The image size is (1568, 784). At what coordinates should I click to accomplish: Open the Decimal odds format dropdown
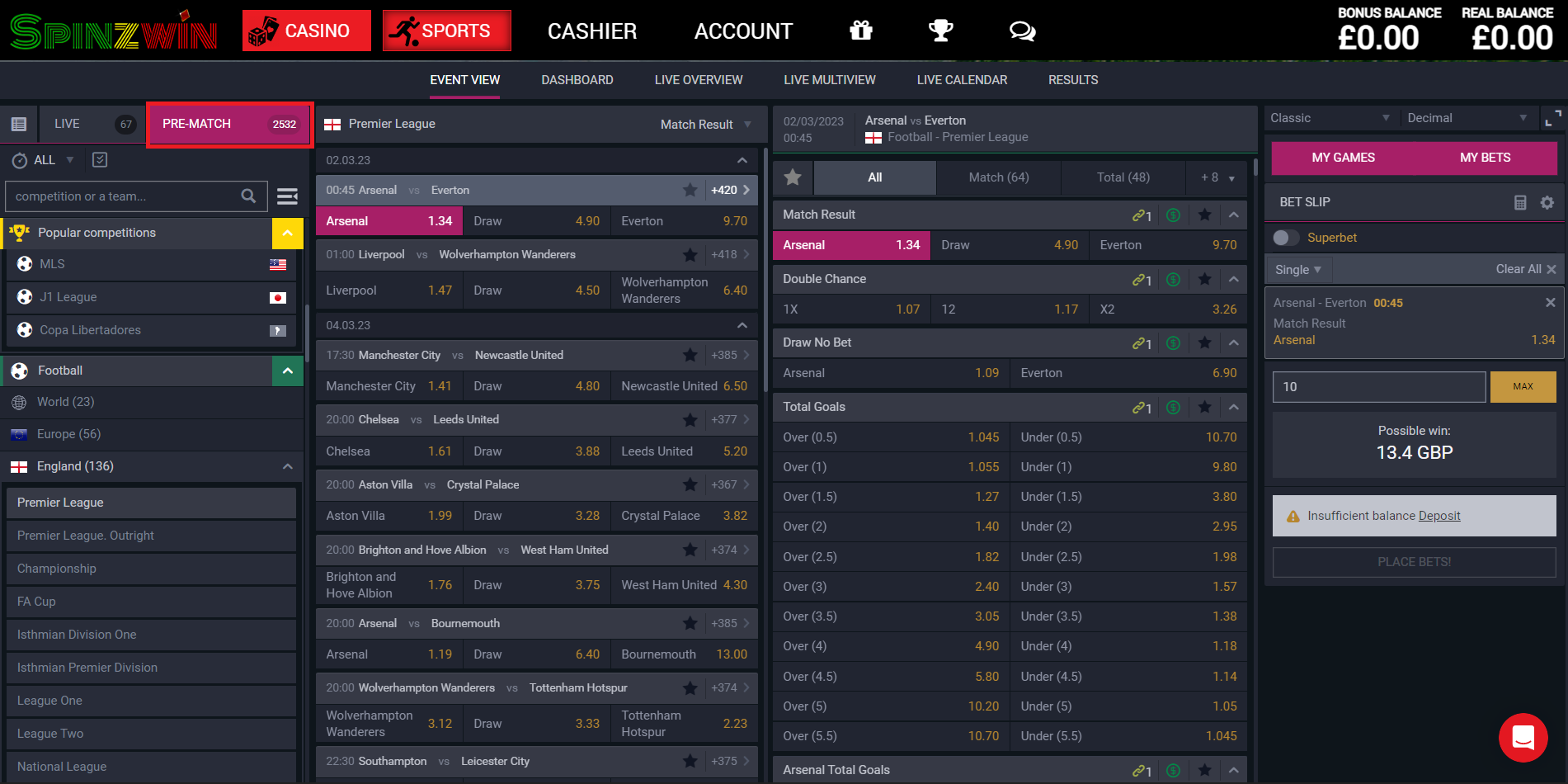pyautogui.click(x=1467, y=118)
